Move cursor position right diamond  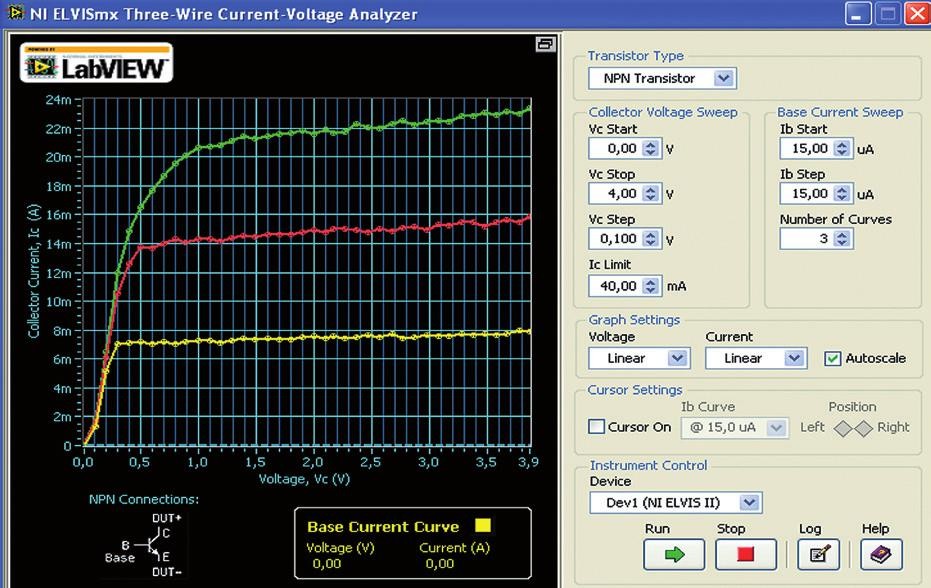pos(863,428)
